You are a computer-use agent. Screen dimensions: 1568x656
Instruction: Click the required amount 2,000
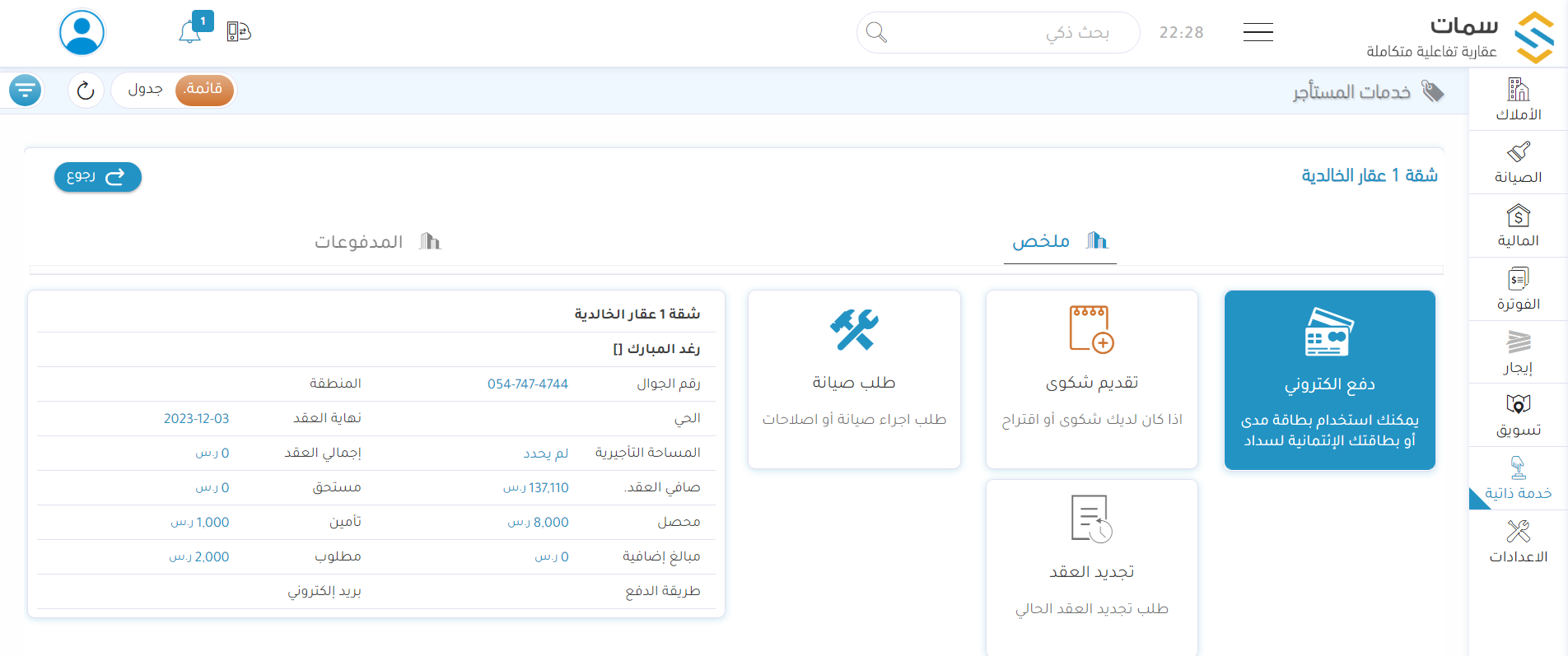[199, 557]
